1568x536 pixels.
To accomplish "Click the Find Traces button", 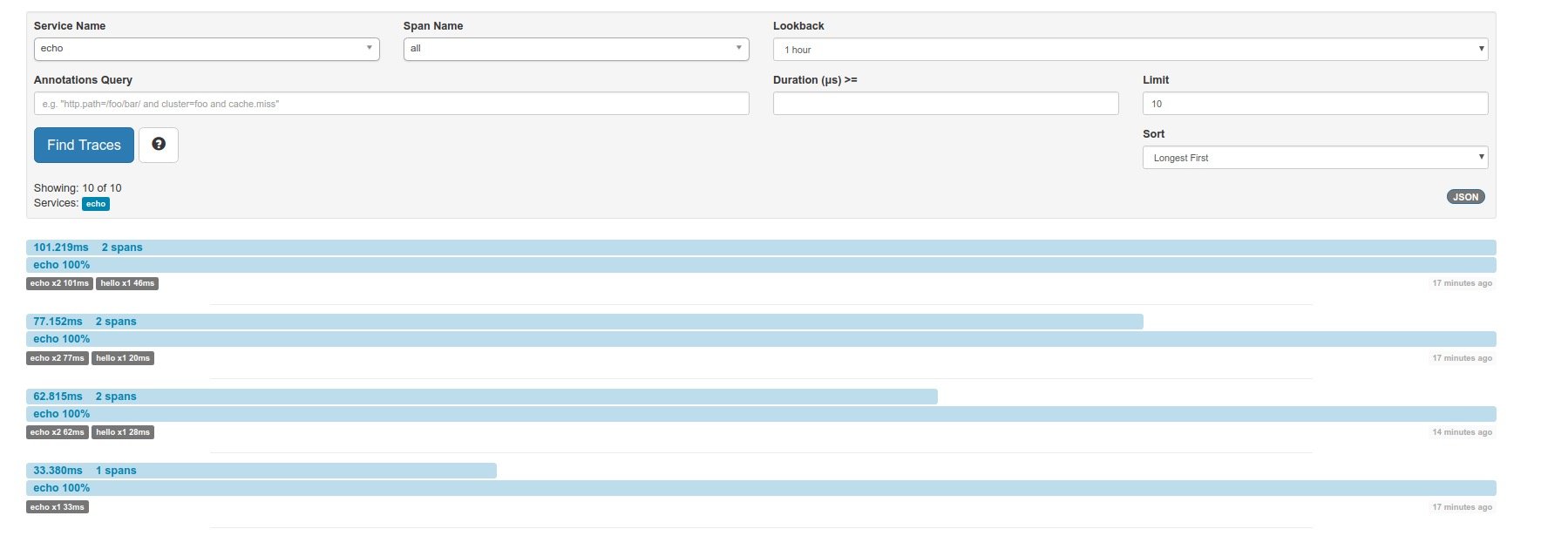I will tap(84, 145).
